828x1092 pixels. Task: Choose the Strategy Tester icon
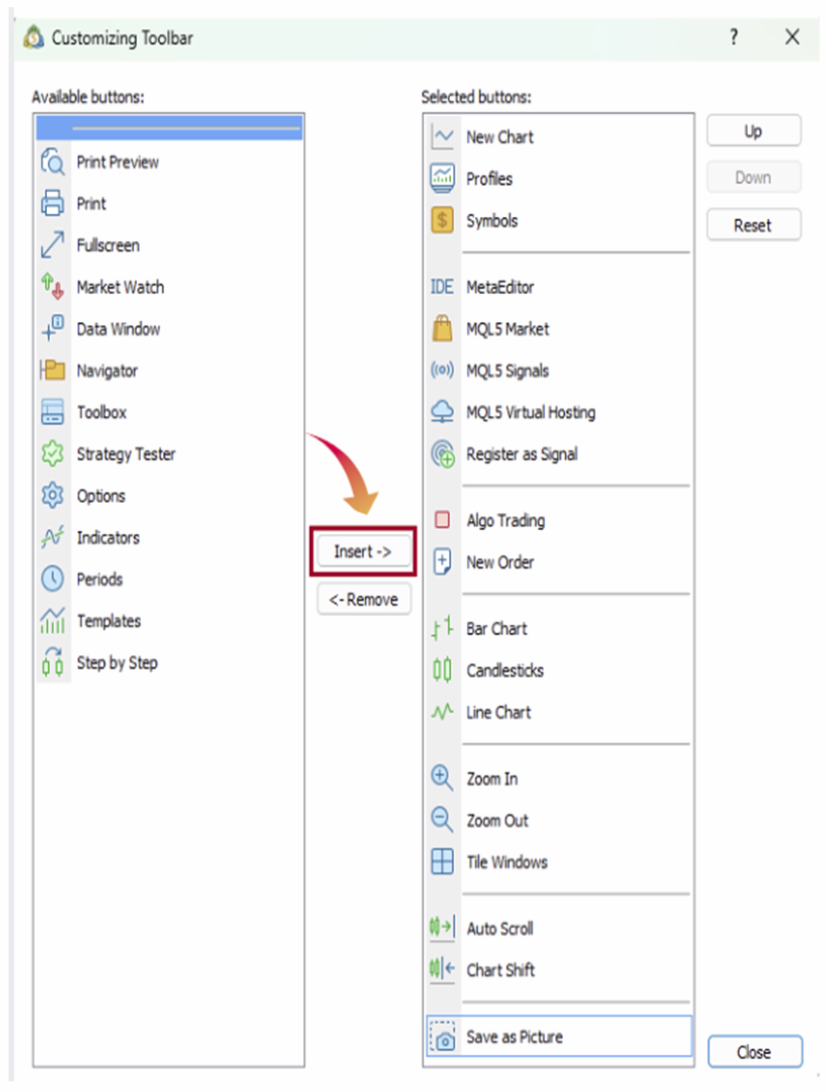pos(53,454)
